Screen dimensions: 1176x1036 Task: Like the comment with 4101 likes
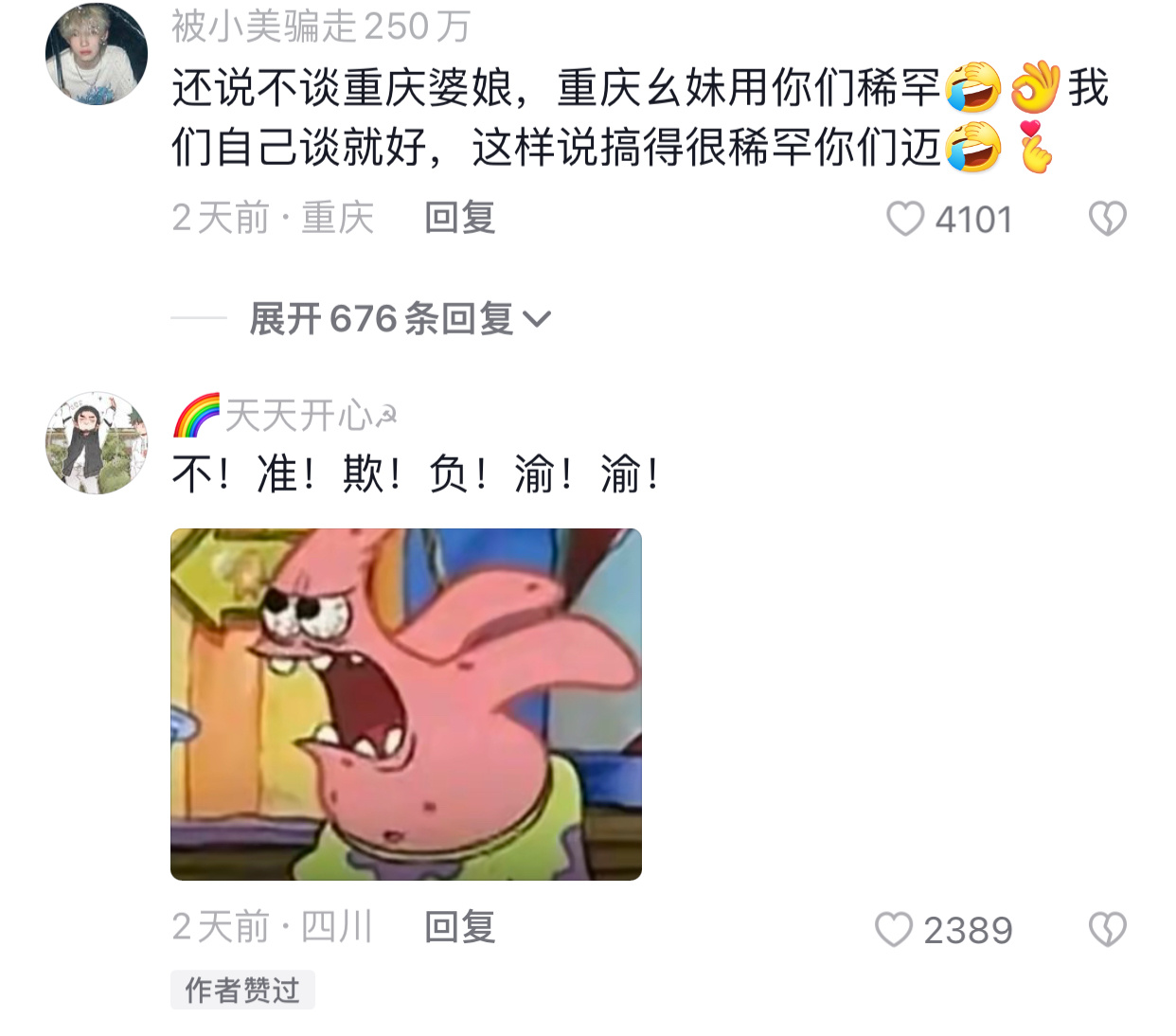pos(904,219)
